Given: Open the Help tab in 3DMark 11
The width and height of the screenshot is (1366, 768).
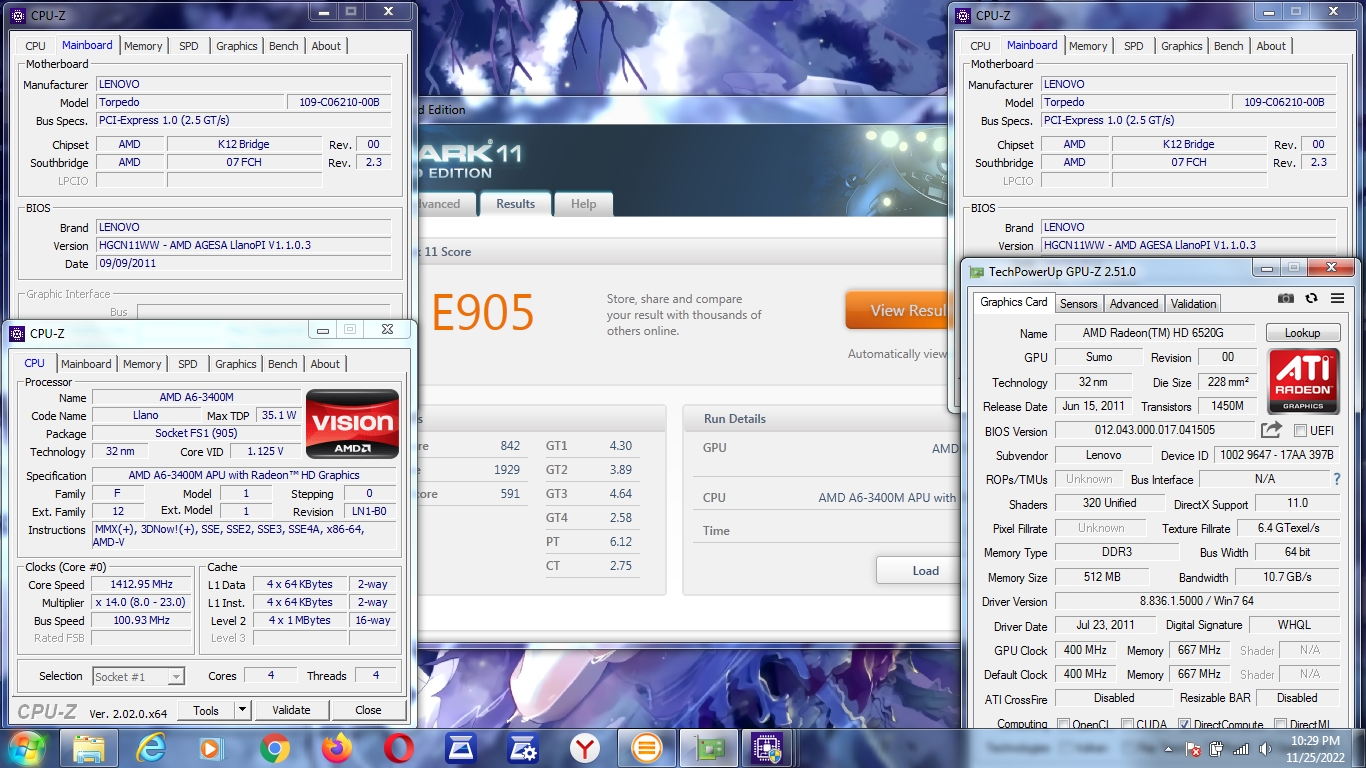Looking at the screenshot, I should pyautogui.click(x=583, y=204).
